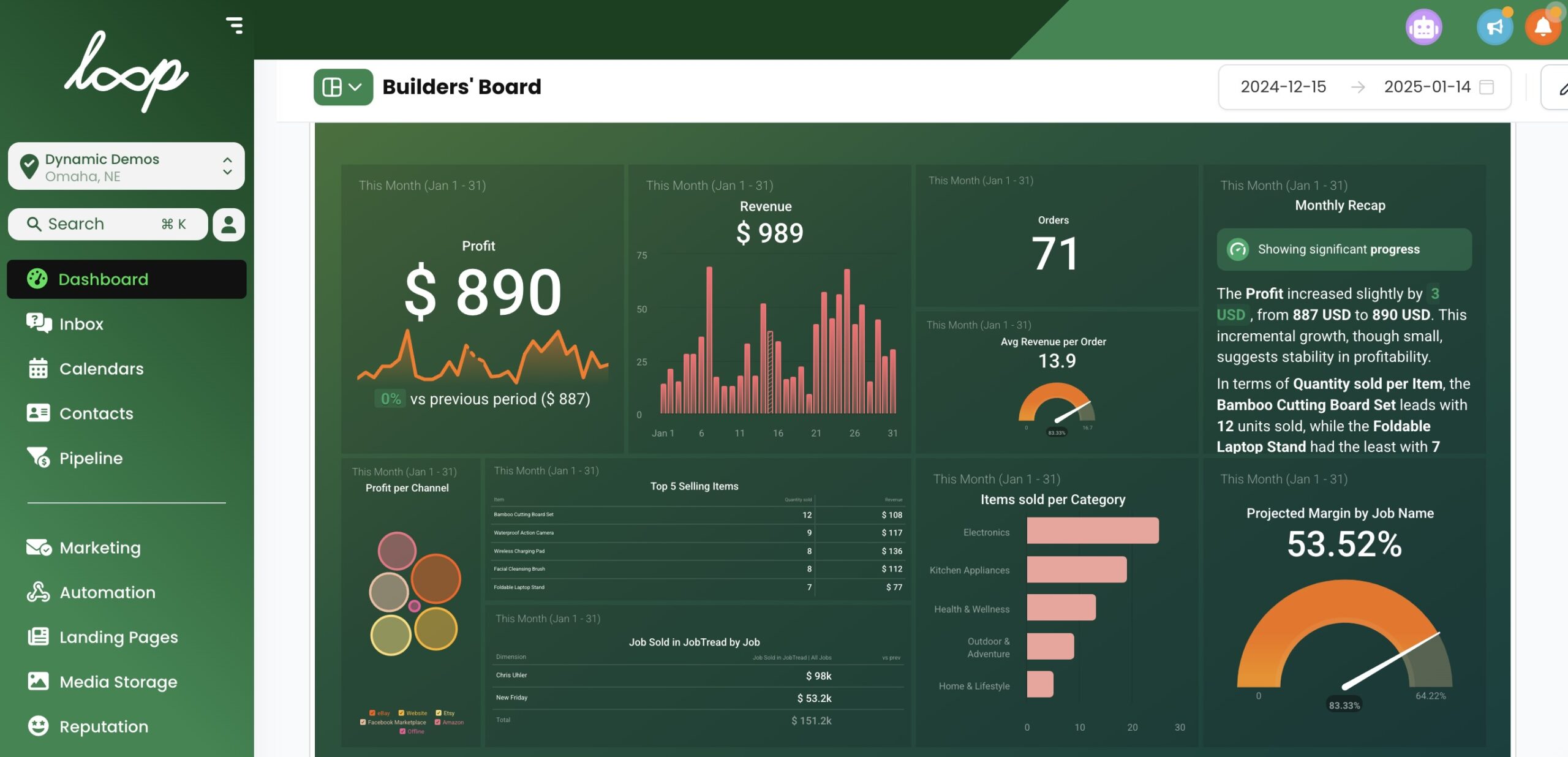The height and width of the screenshot is (757, 1568).
Task: Click the Media Storage image icon
Action: 38,681
